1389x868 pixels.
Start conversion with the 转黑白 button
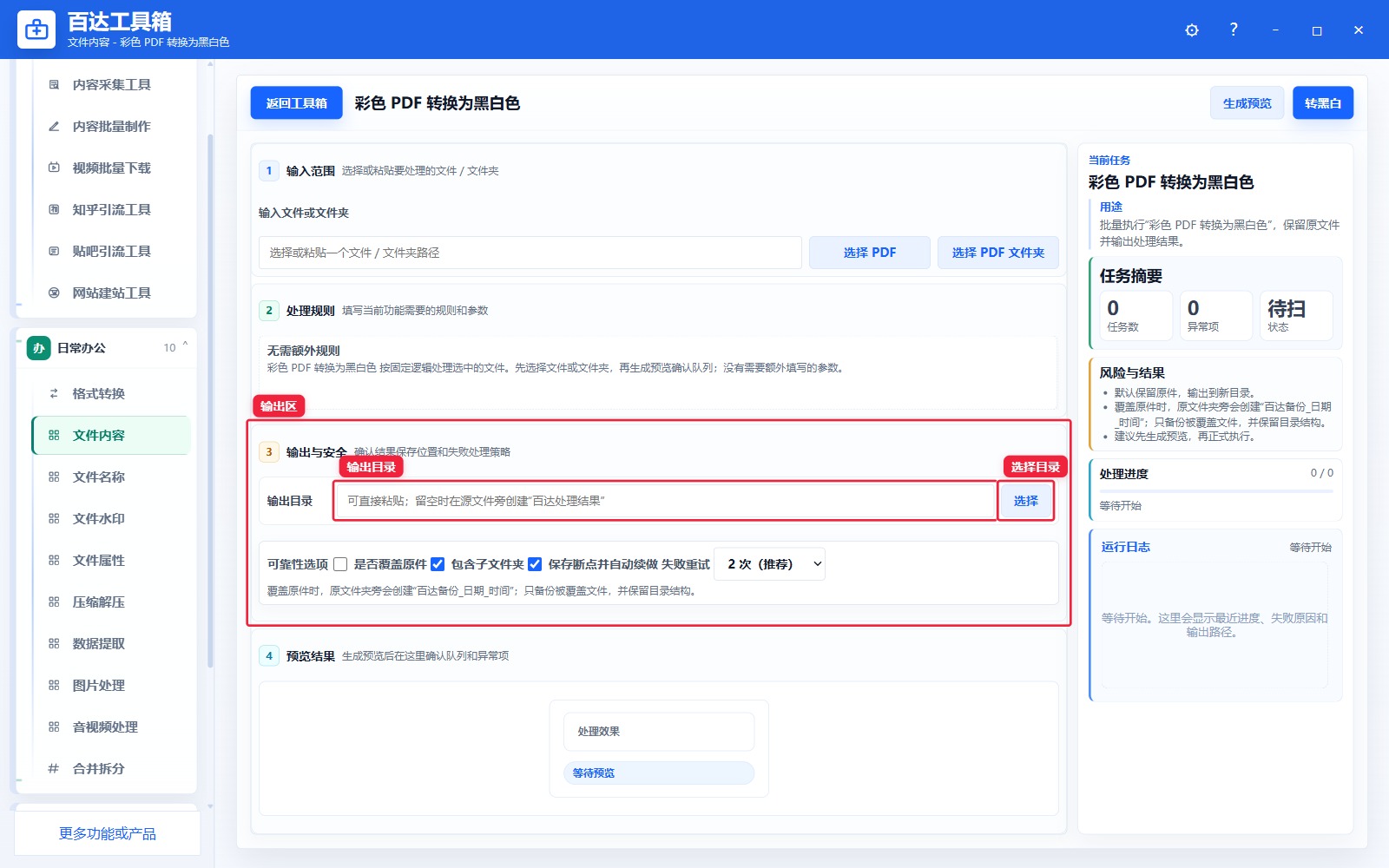(1323, 103)
